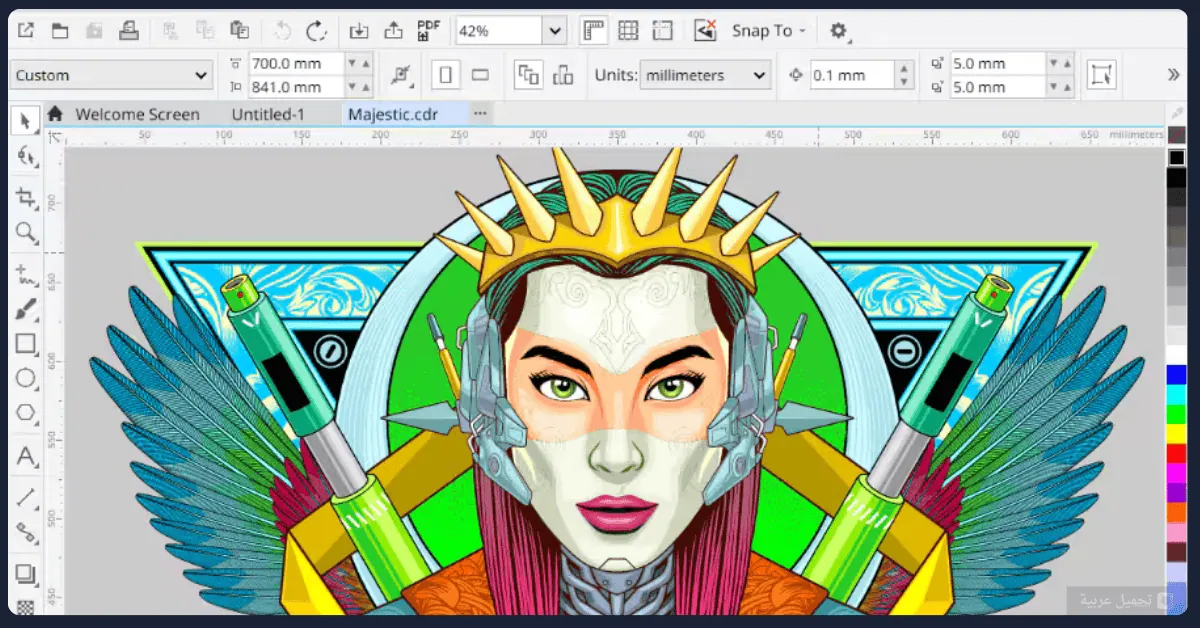The width and height of the screenshot is (1200, 628).
Task: Pick the white swatch in the palette
Action: coord(1177,354)
